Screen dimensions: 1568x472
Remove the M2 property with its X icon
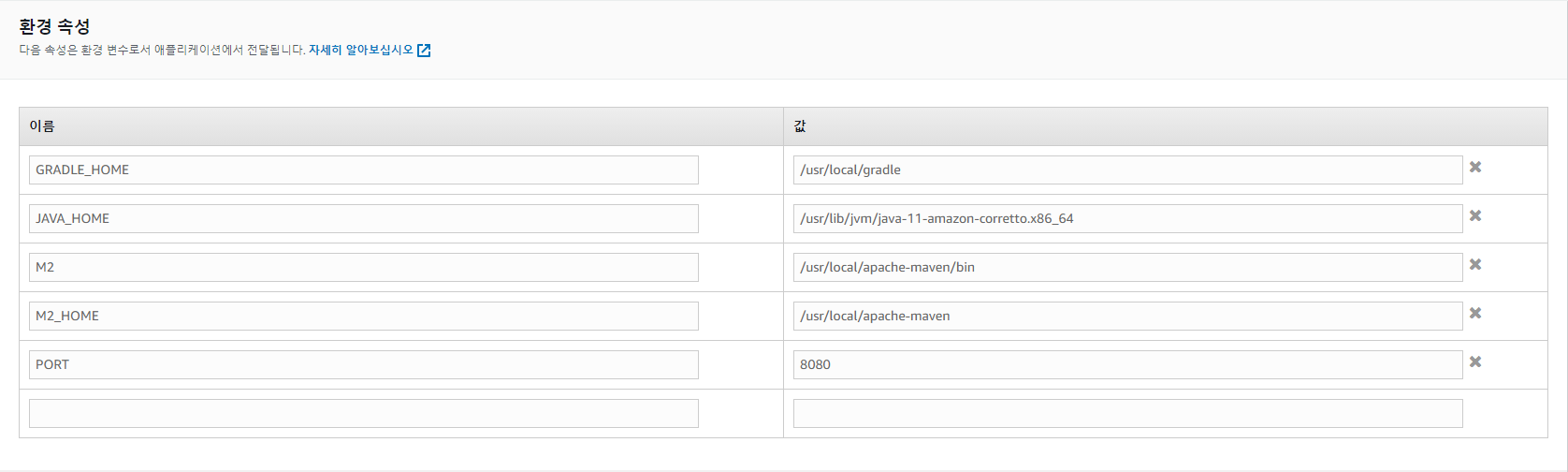(1474, 265)
